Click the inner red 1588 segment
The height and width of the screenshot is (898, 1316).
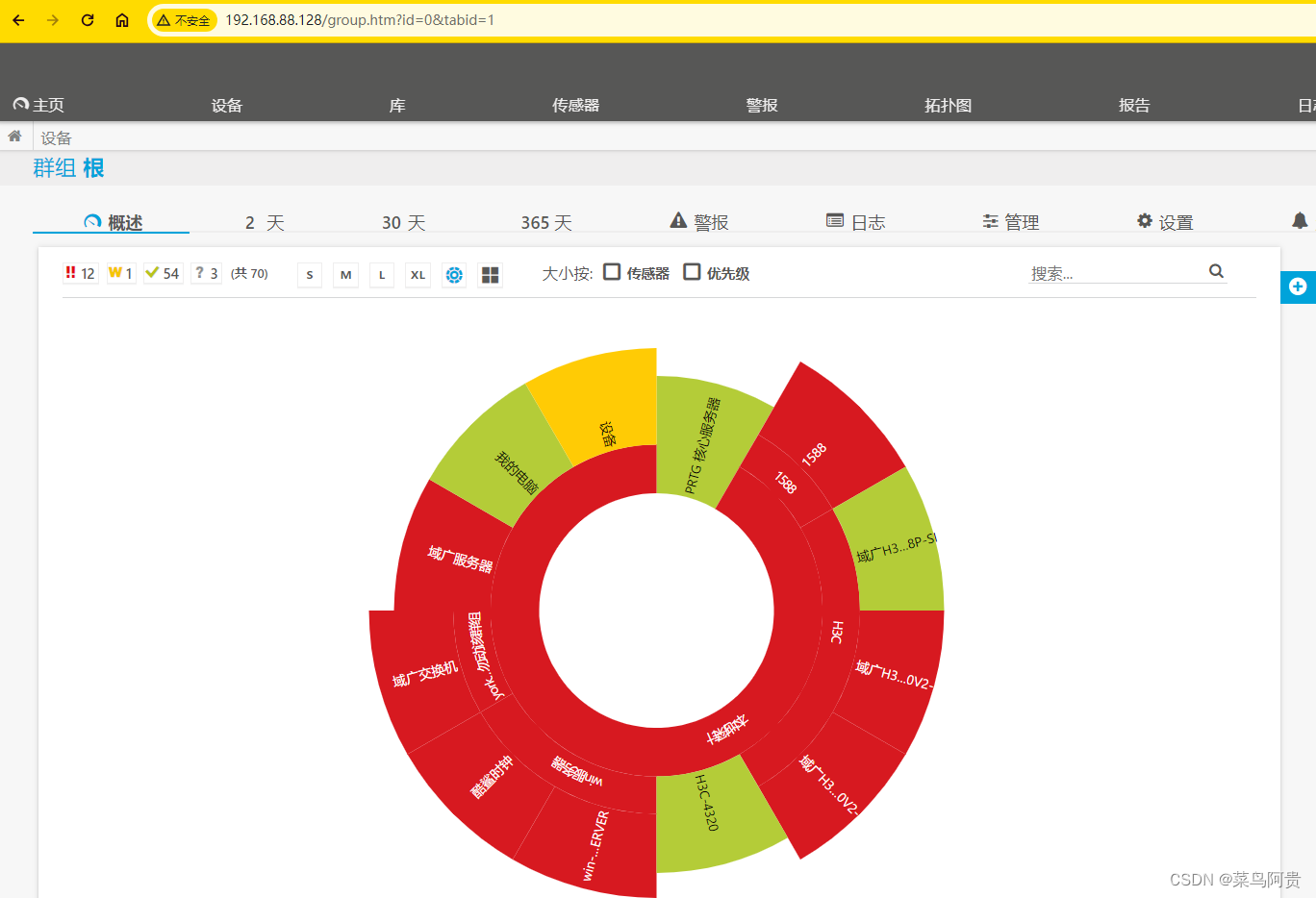pos(786,482)
